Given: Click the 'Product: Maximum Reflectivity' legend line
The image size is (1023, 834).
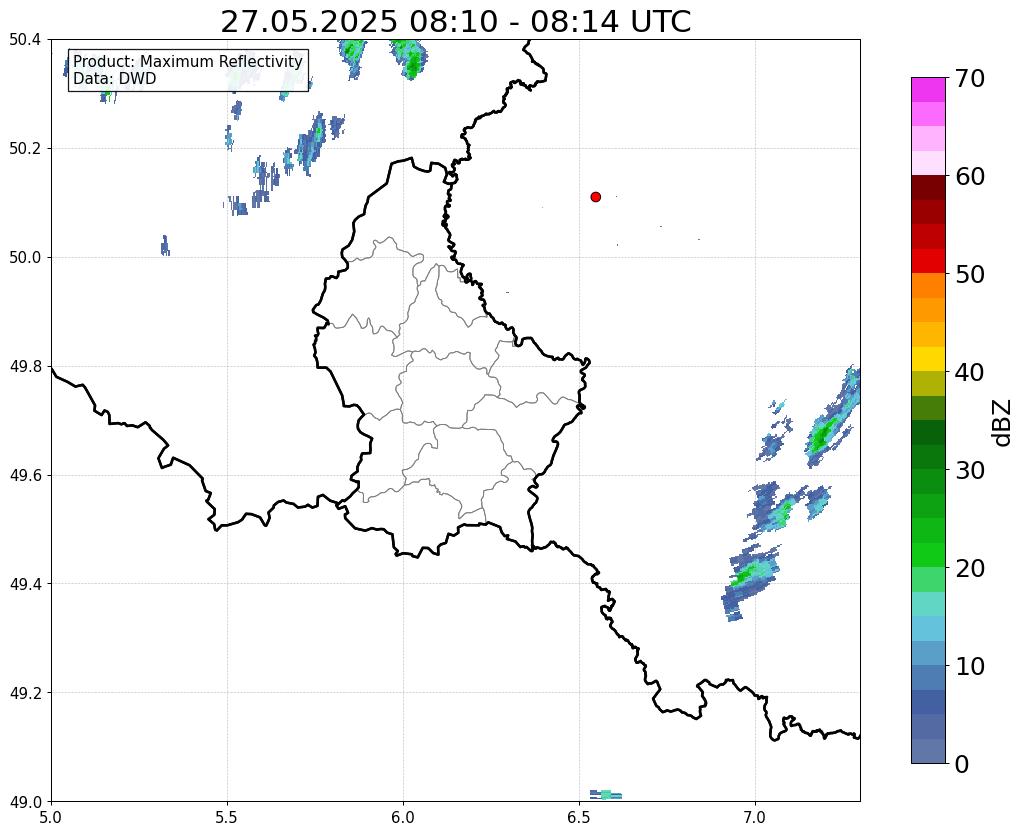Looking at the screenshot, I should tap(188, 61).
